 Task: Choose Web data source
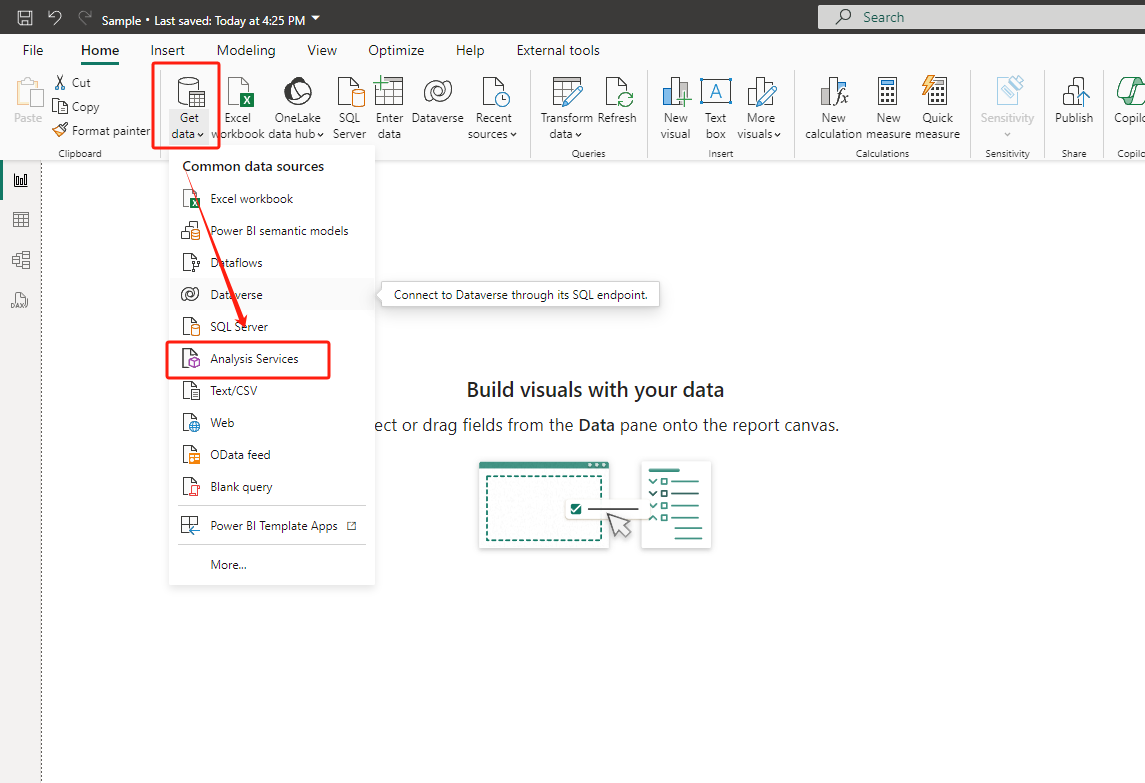click(x=272, y=423)
